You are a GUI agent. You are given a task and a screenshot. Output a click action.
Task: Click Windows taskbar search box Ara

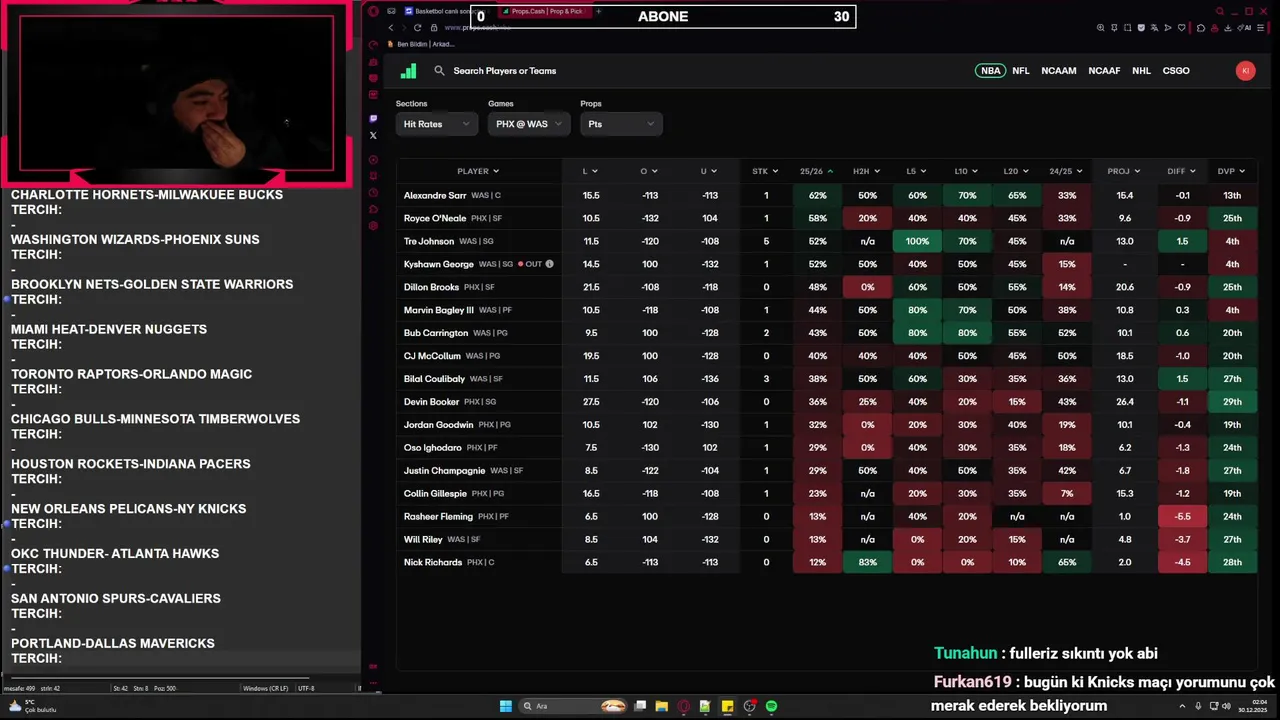(x=570, y=706)
